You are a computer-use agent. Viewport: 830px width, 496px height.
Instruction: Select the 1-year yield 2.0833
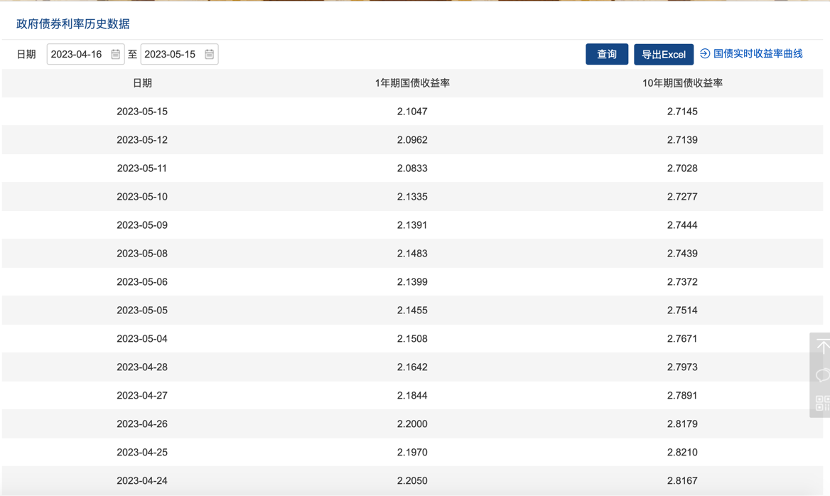[x=412, y=168]
